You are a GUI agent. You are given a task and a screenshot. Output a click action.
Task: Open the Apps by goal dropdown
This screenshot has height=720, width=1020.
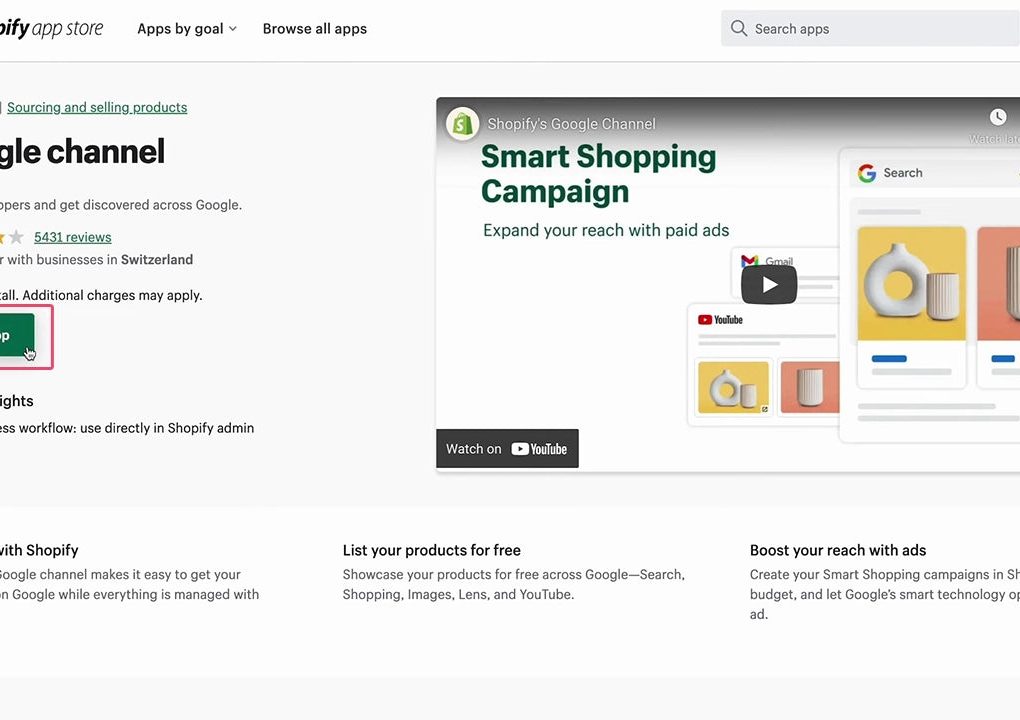[187, 29]
